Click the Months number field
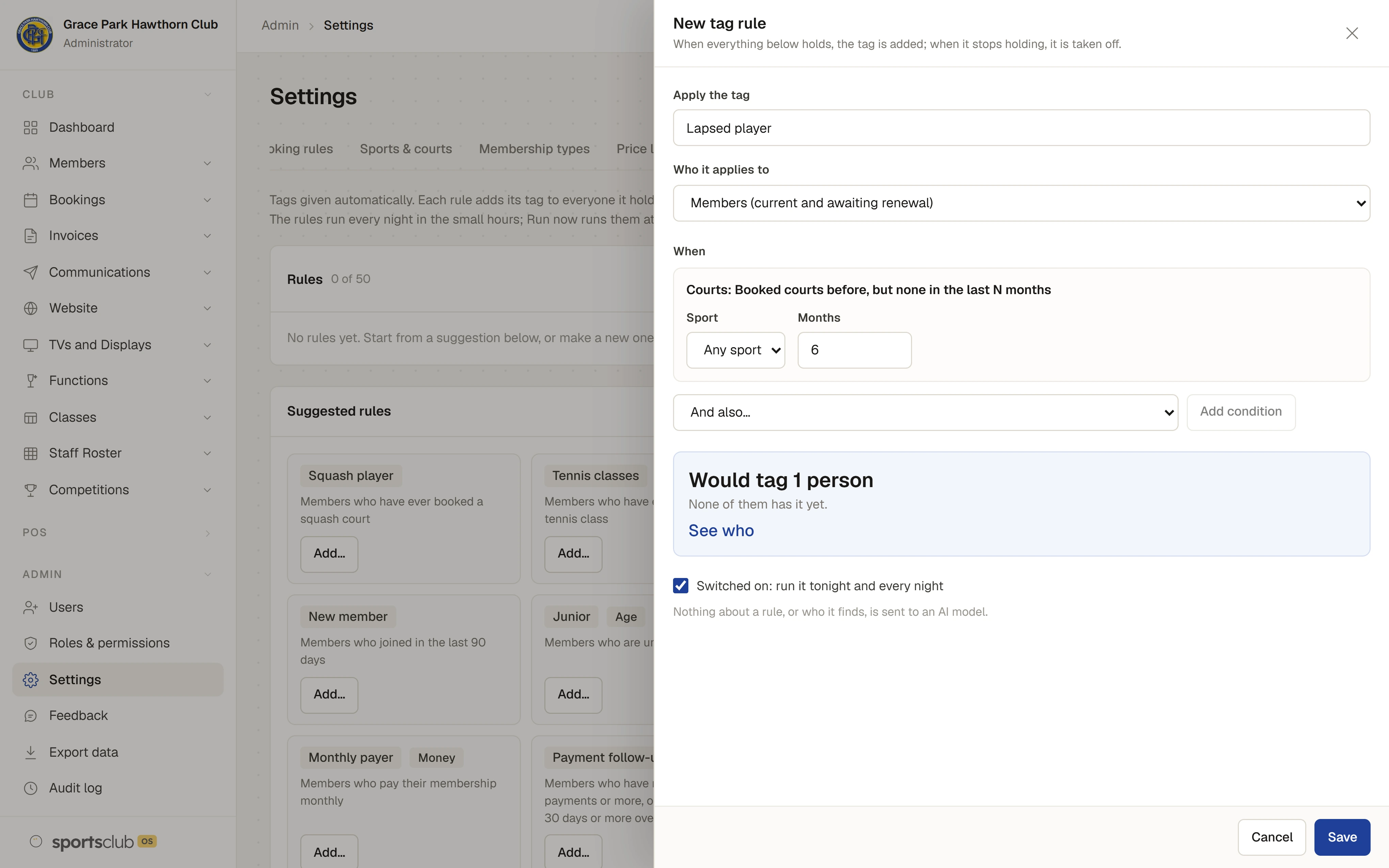The width and height of the screenshot is (1389, 868). pyautogui.click(x=854, y=350)
